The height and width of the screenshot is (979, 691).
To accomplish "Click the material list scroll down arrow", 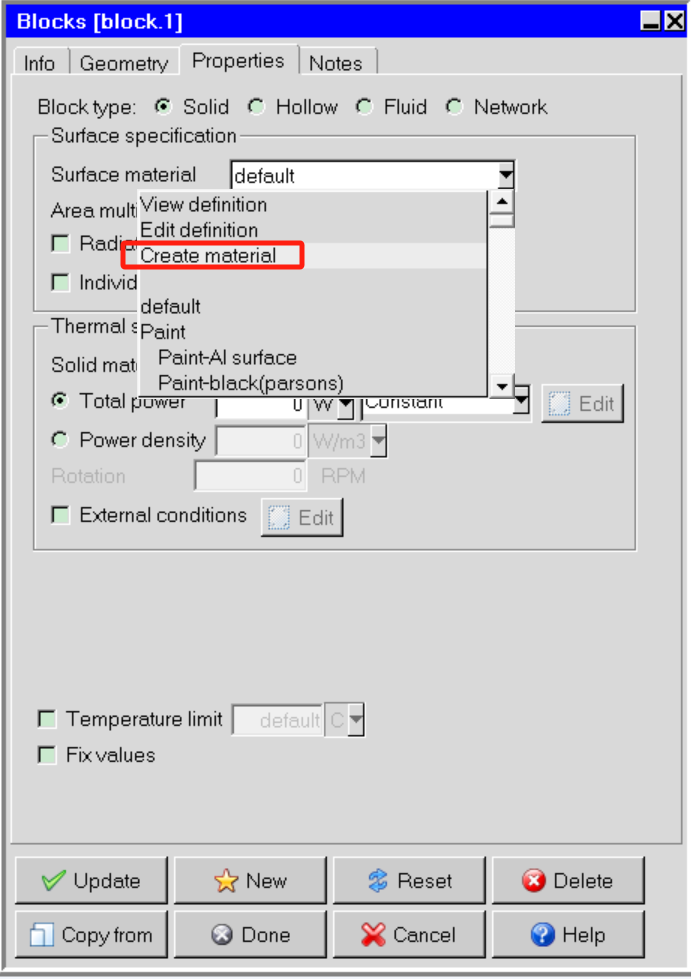I will coord(502,386).
